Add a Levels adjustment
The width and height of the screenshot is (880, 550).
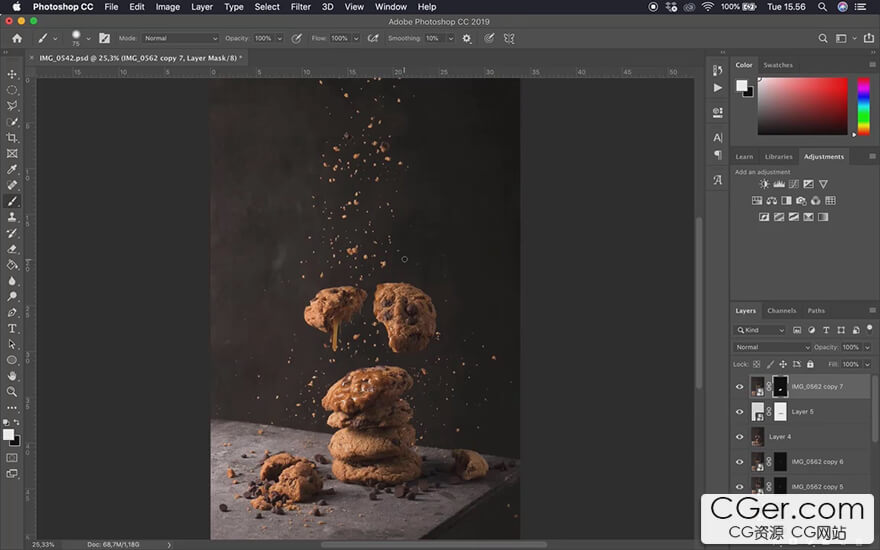coord(779,184)
